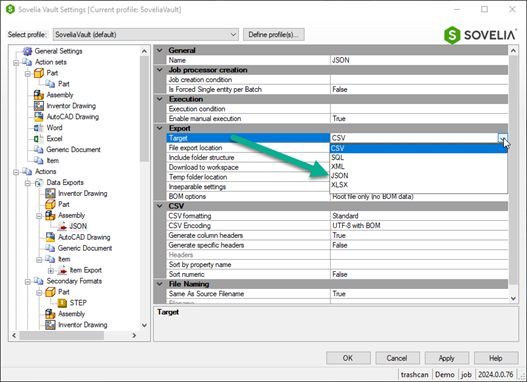Image resolution: width=527 pixels, height=382 pixels.
Task: Click the tree panel scroll down arrow
Action: pos(144,325)
